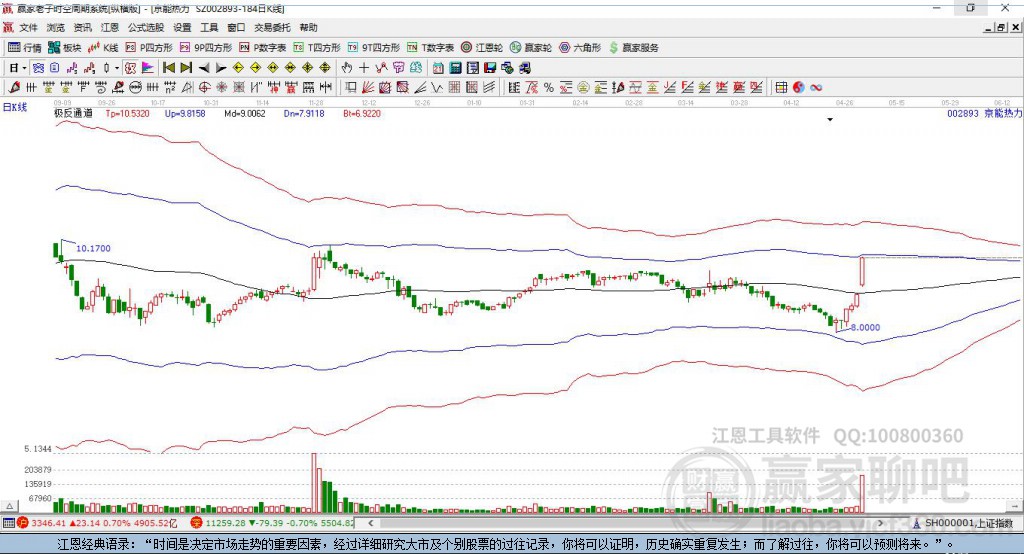Select the fan lines tool

[368, 88]
